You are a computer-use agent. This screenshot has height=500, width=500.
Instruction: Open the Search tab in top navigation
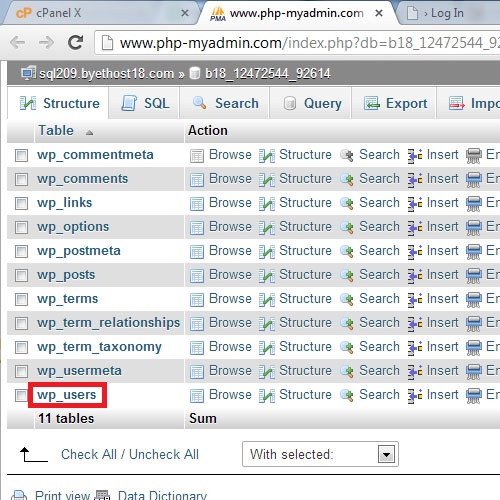click(x=225, y=103)
